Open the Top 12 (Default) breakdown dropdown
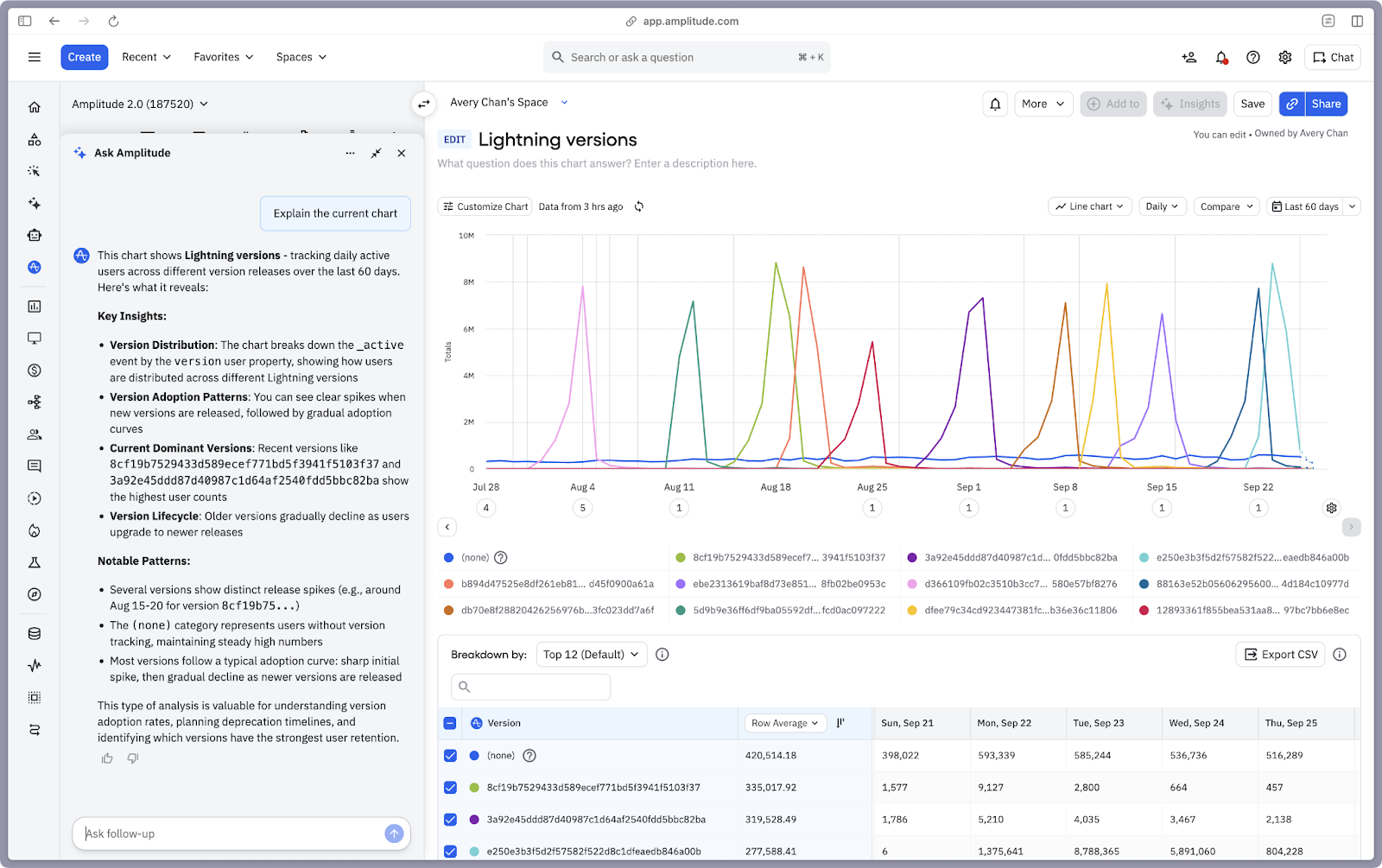The image size is (1382, 868). [x=591, y=655]
